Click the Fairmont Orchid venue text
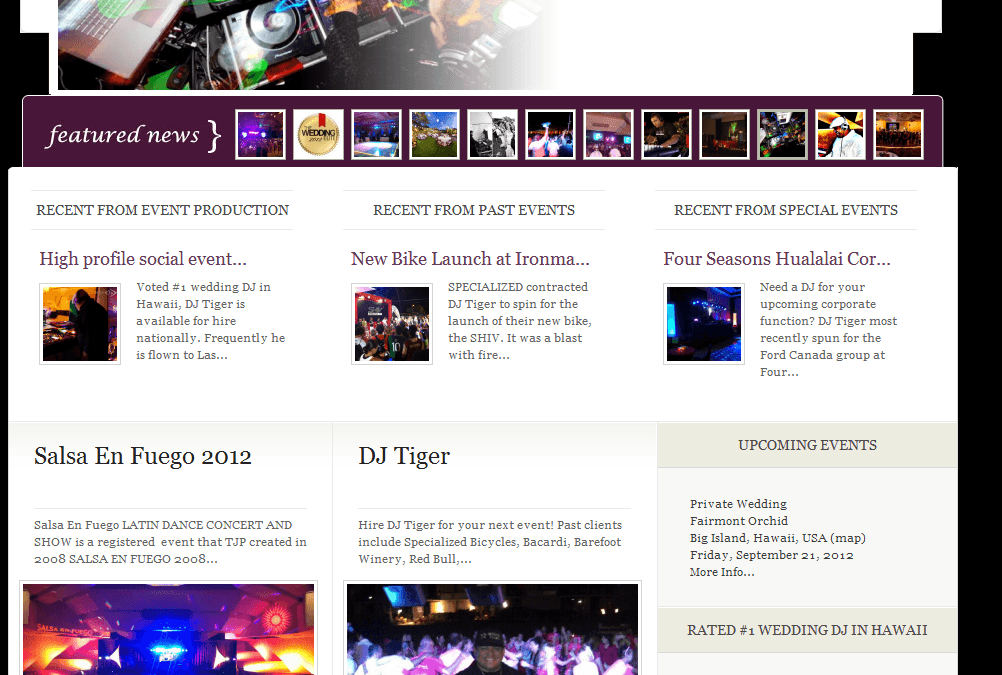Viewport: 1002px width, 675px height. point(739,521)
